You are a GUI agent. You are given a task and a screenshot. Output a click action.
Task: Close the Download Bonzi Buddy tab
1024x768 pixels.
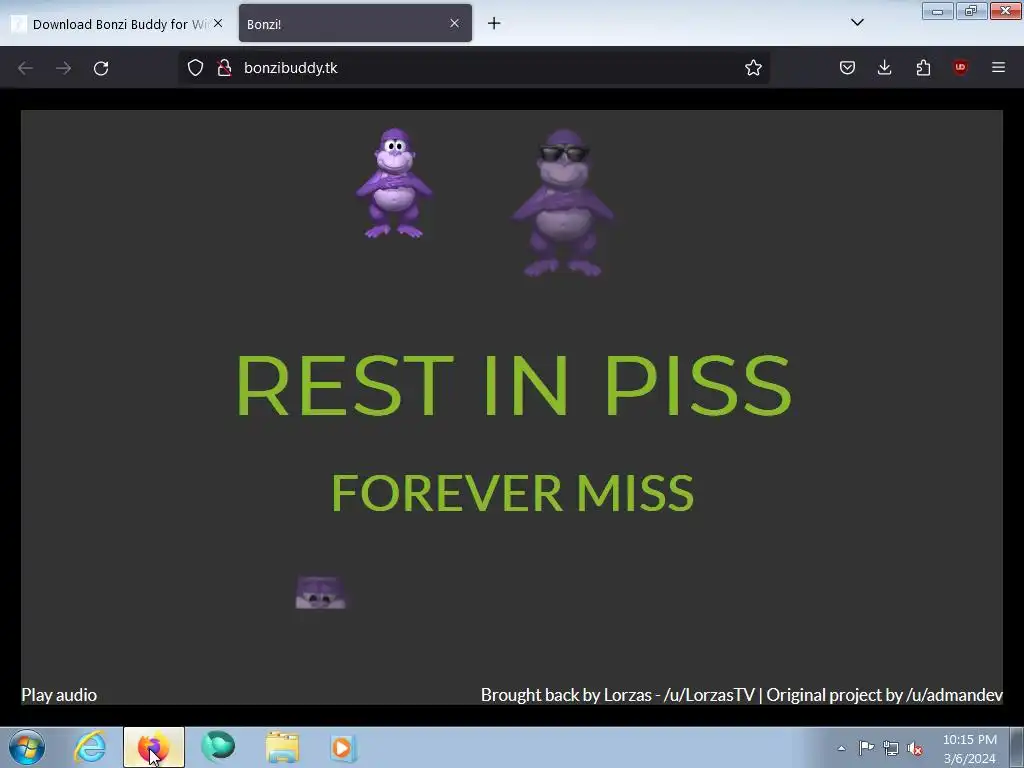[x=218, y=24]
